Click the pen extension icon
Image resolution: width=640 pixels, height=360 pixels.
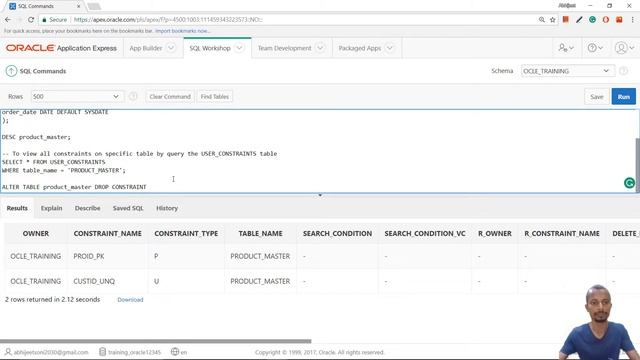(x=579, y=20)
